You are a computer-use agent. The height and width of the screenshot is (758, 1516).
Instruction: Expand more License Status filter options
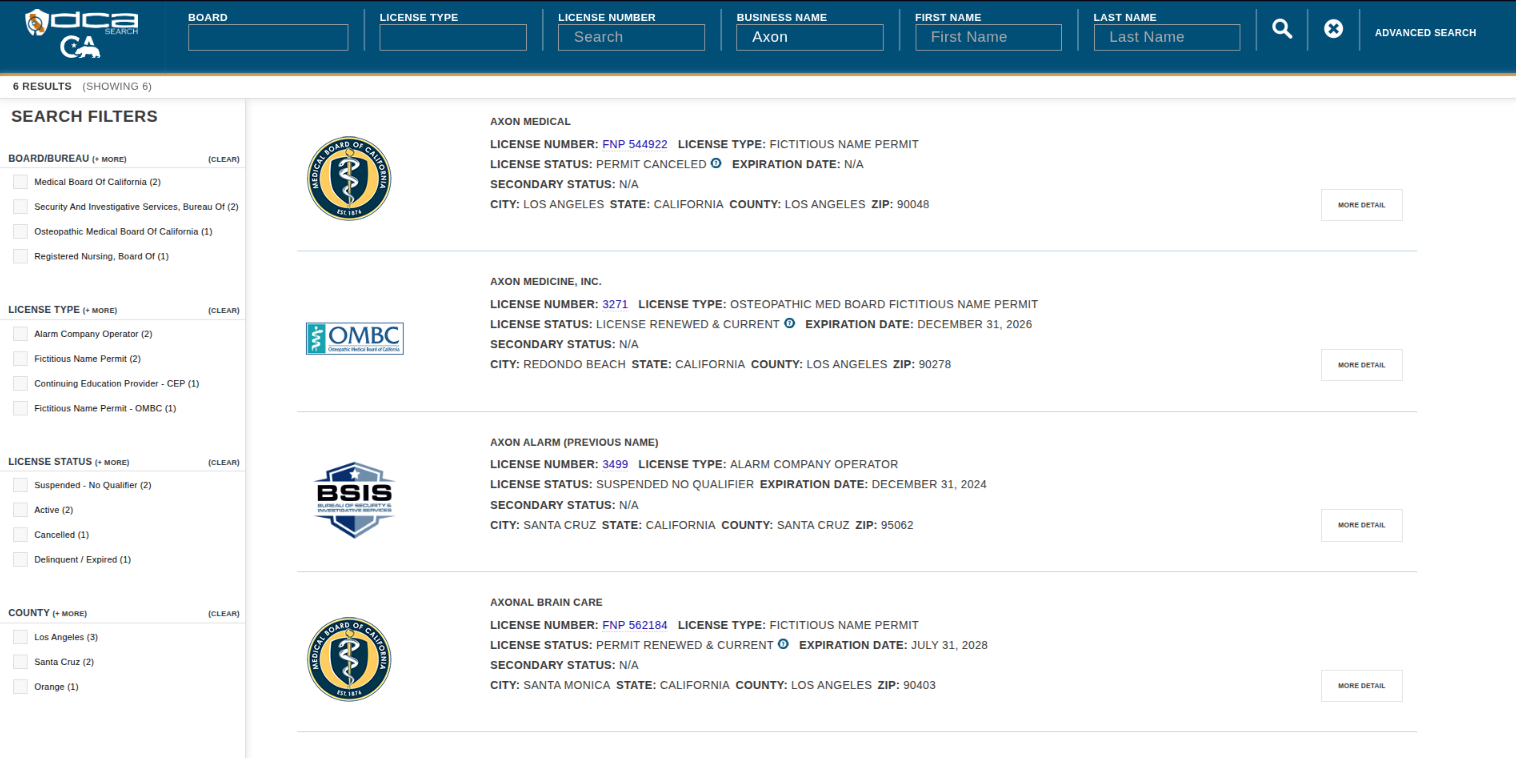112,463
